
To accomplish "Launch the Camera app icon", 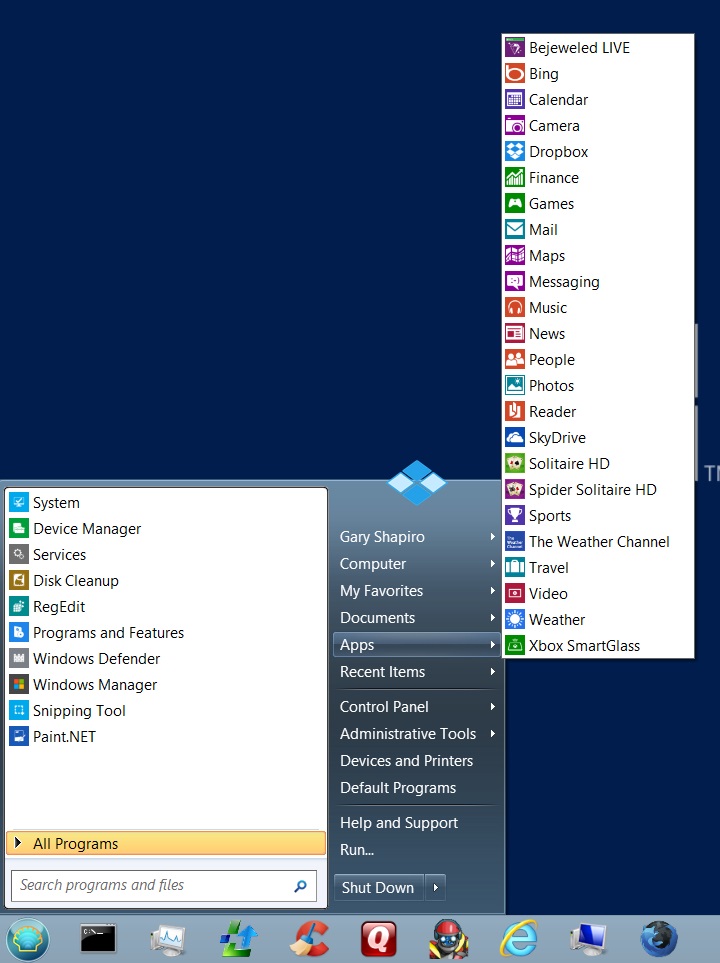I will (x=515, y=126).
